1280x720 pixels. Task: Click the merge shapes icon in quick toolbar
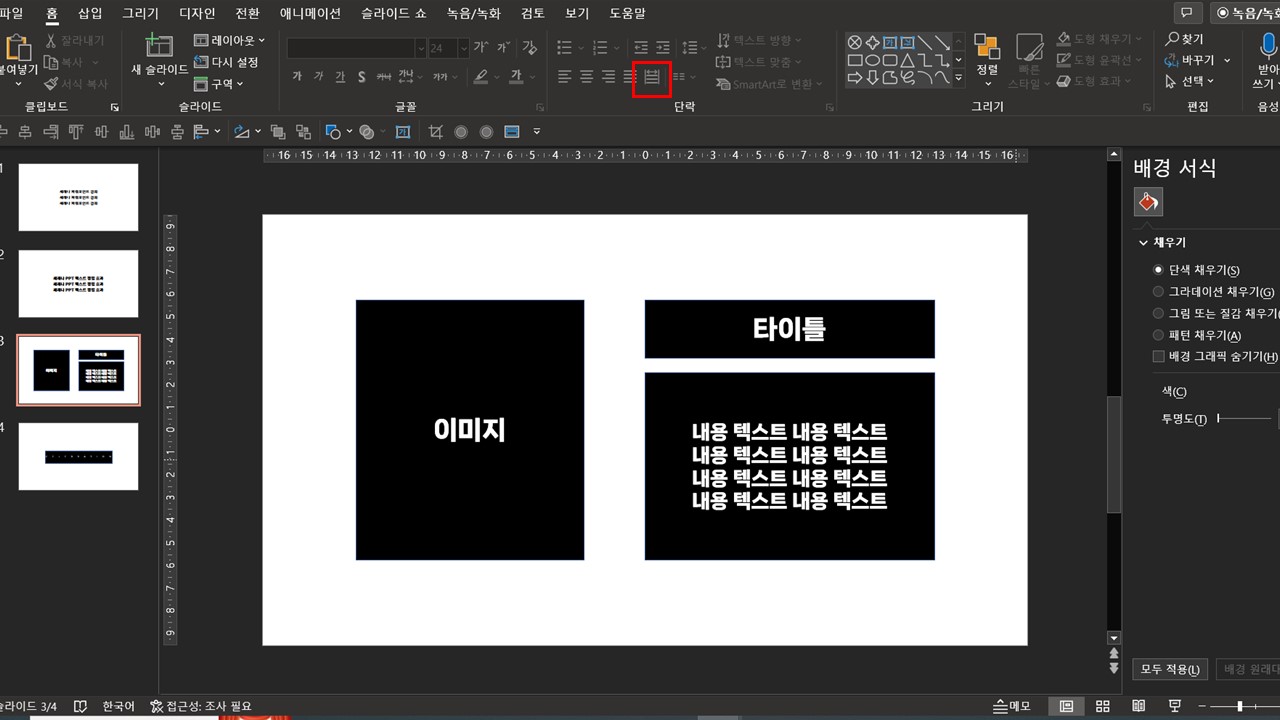tap(367, 132)
